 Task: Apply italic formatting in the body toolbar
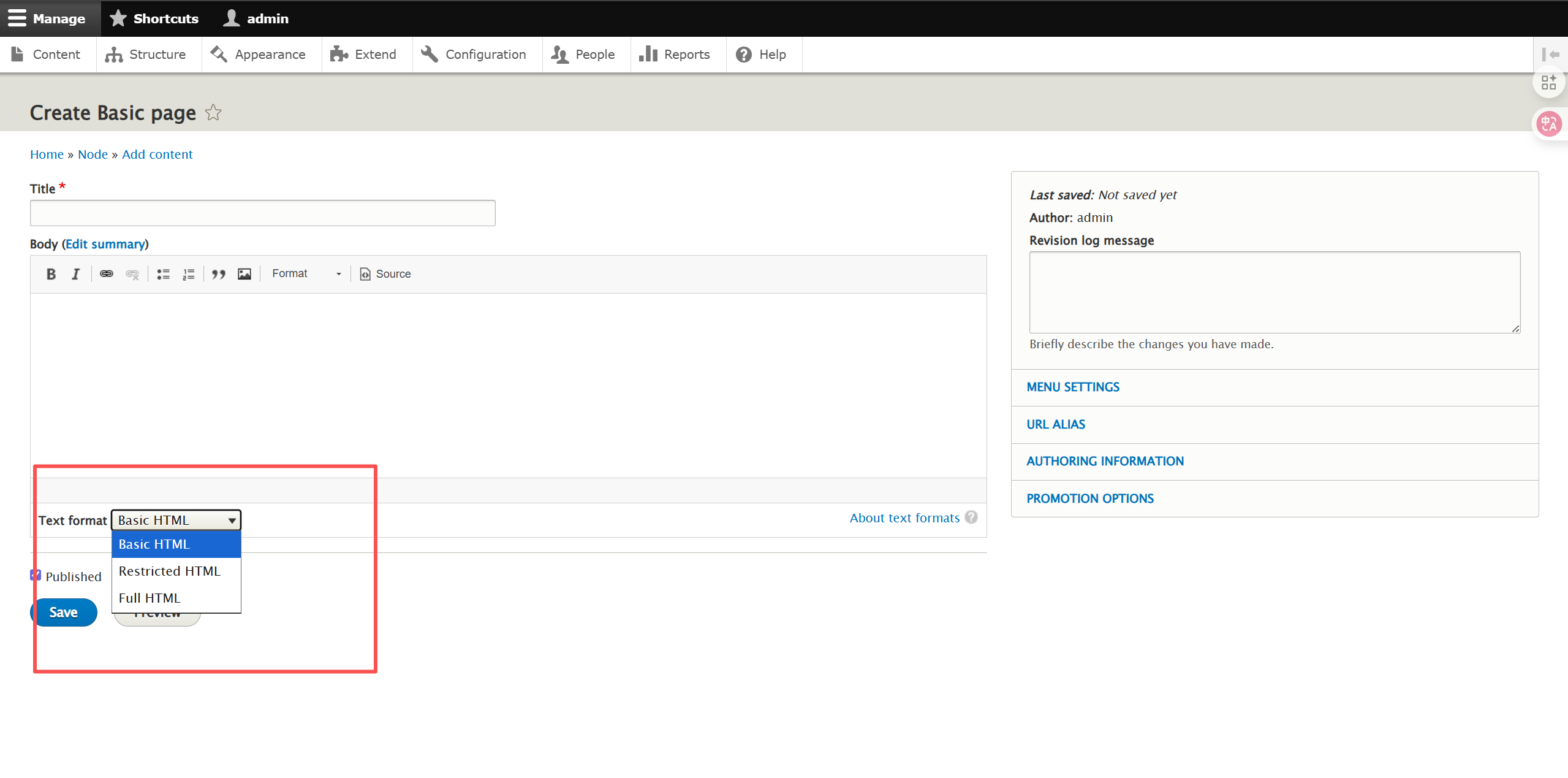pyautogui.click(x=75, y=274)
